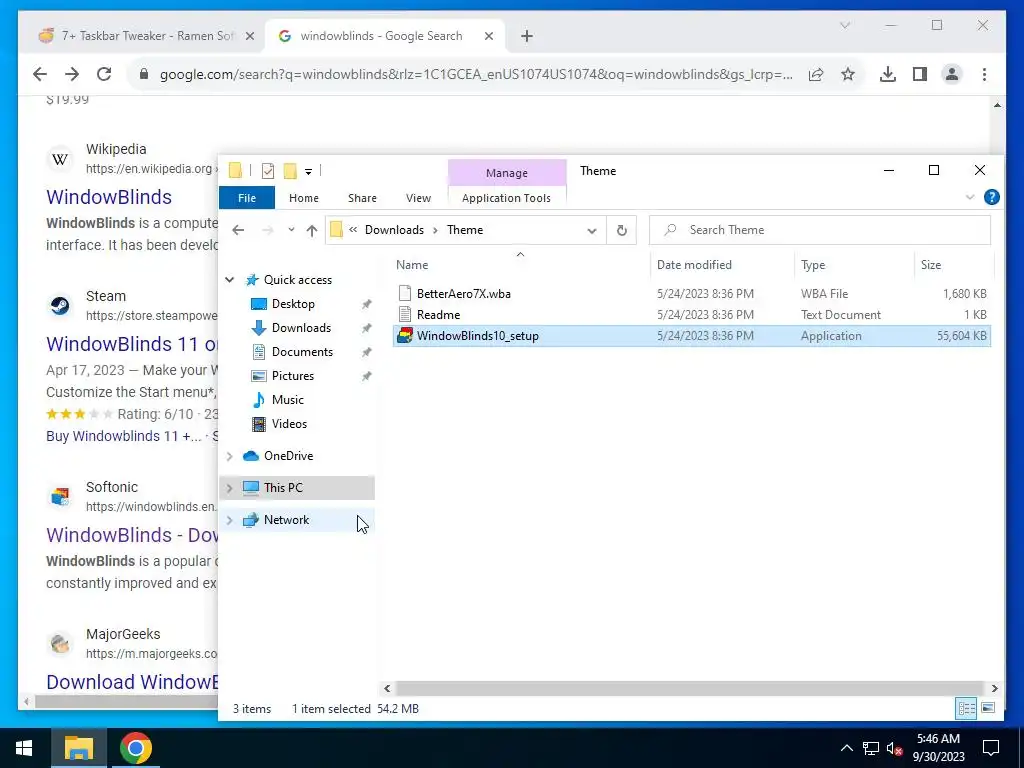Viewport: 1024px width, 768px height.
Task: Click Explorer back arrow
Action: 238,230
